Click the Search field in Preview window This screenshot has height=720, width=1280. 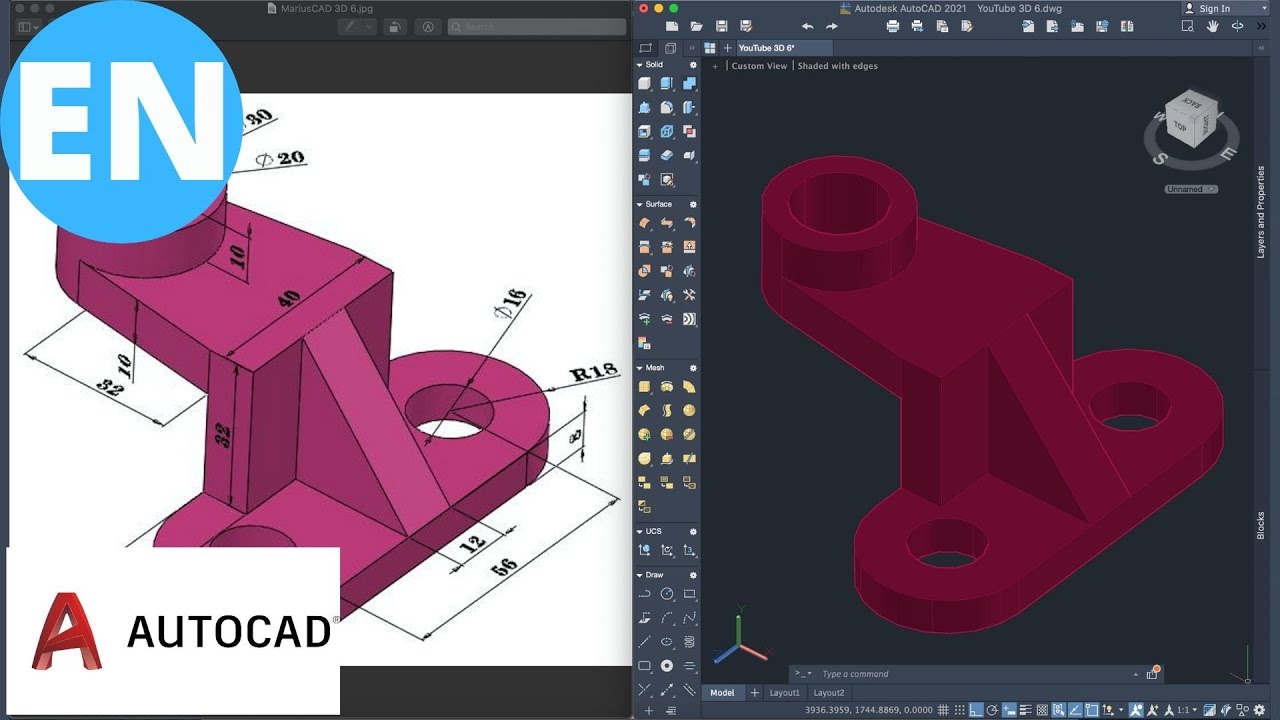(x=536, y=27)
